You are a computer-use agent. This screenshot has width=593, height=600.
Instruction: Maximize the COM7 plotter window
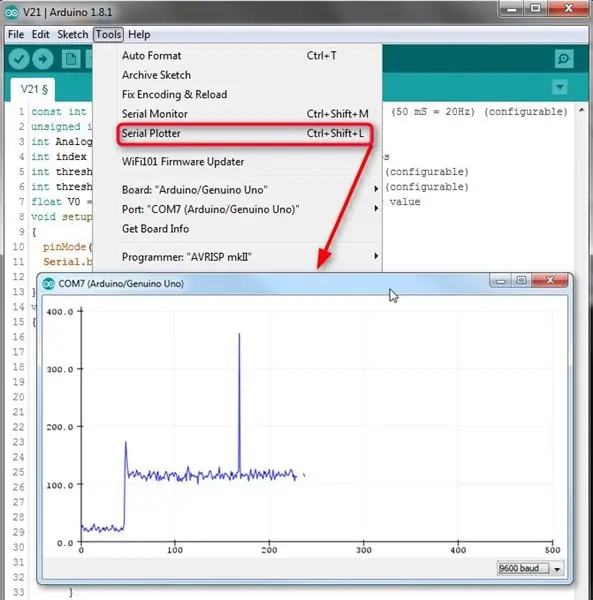tap(521, 280)
